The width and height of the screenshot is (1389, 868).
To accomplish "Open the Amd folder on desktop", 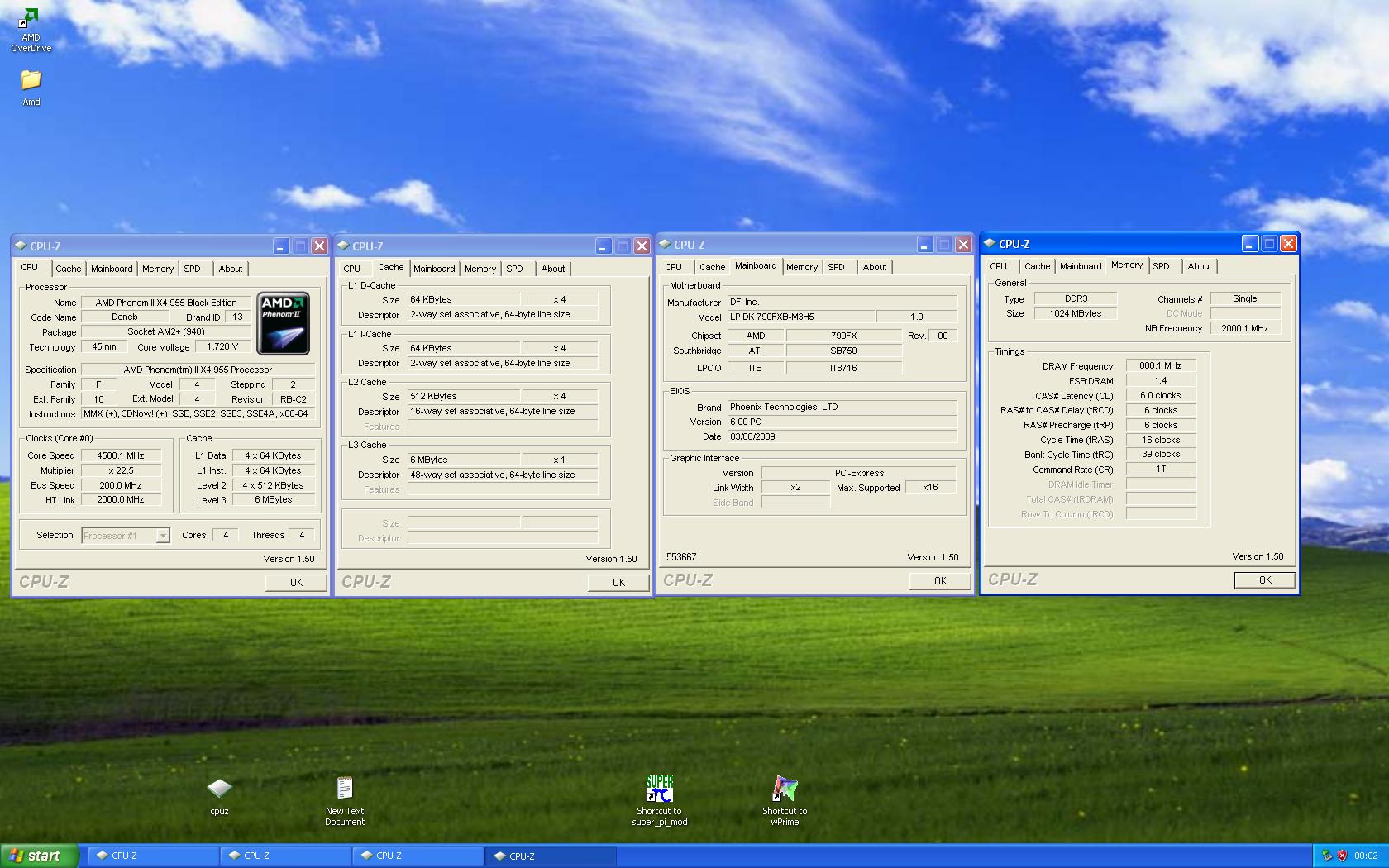I will 31,88.
